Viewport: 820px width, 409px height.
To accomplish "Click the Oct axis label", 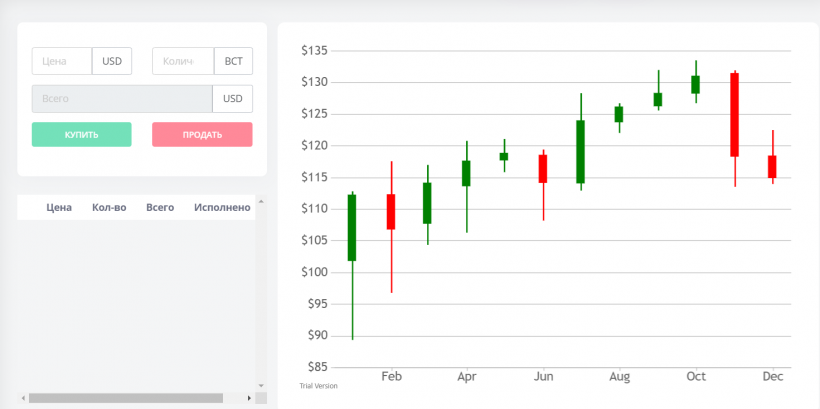I will pos(696,377).
